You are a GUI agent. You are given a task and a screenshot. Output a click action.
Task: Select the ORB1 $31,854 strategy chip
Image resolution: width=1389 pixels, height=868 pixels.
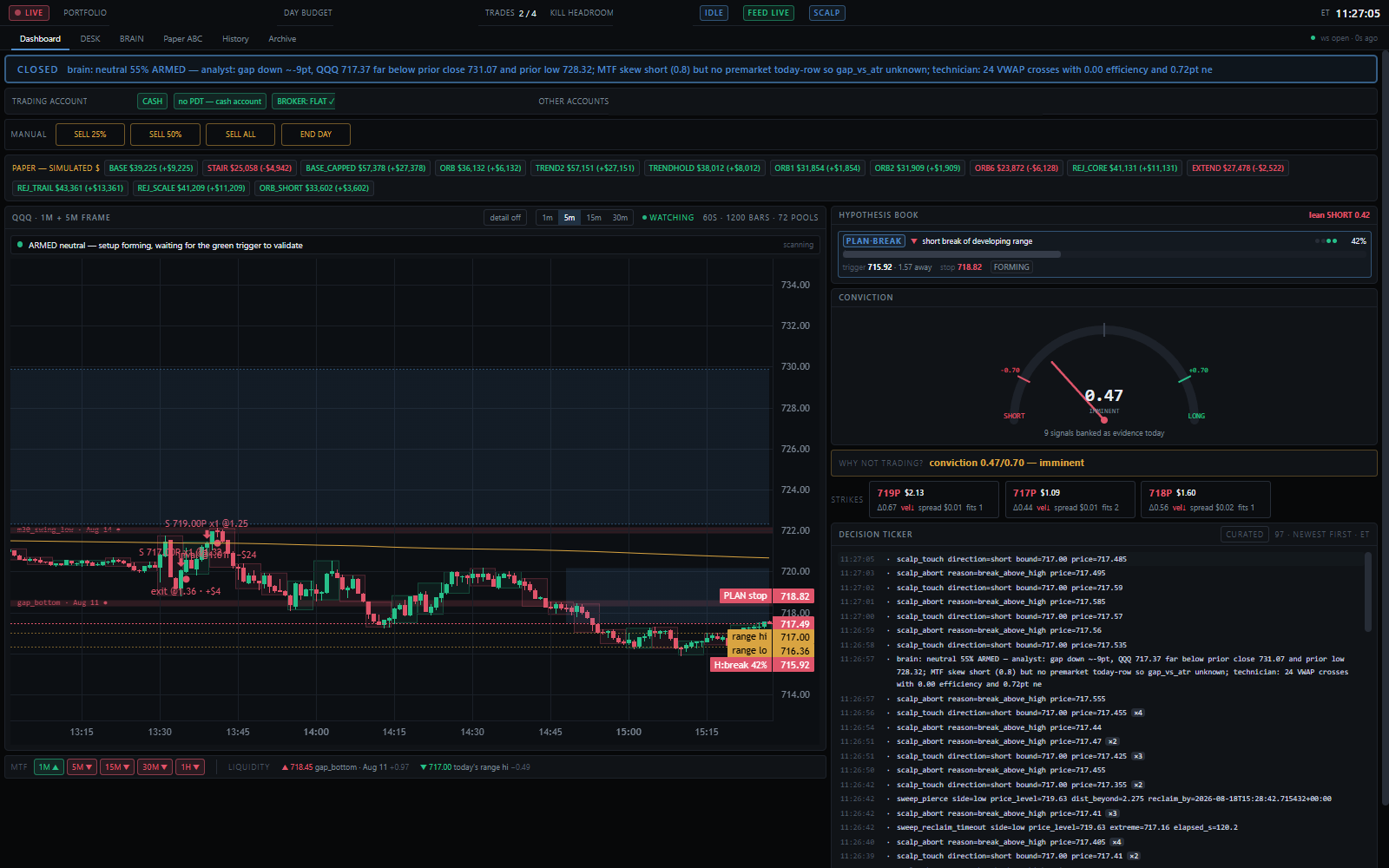[x=817, y=168]
